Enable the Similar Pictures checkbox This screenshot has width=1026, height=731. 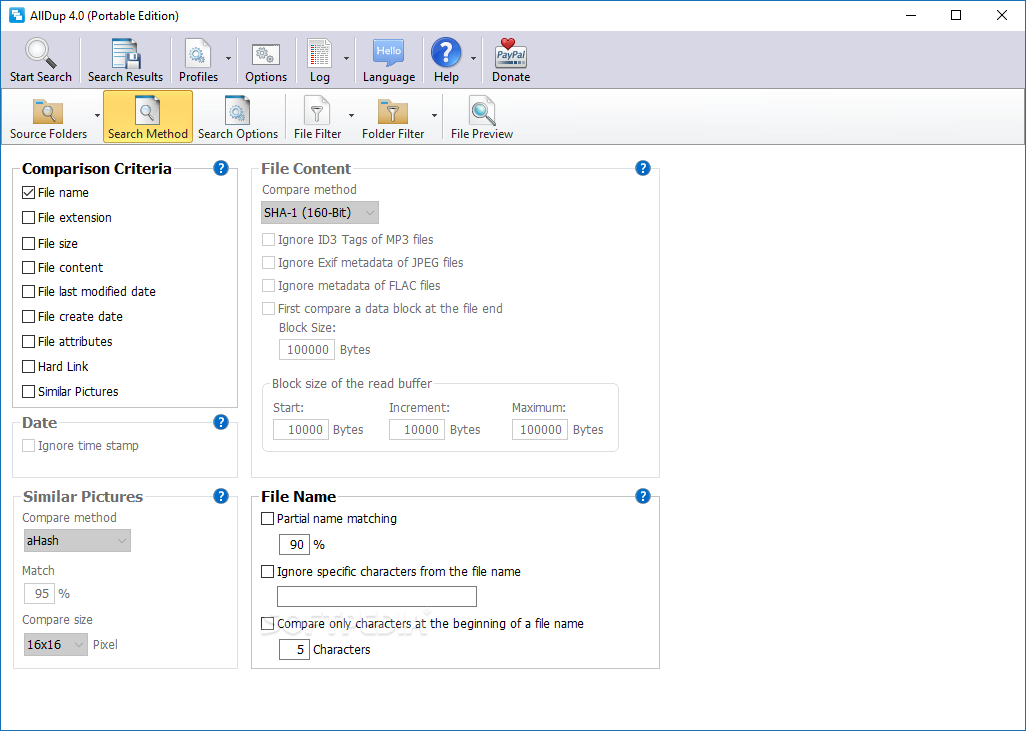(x=28, y=391)
